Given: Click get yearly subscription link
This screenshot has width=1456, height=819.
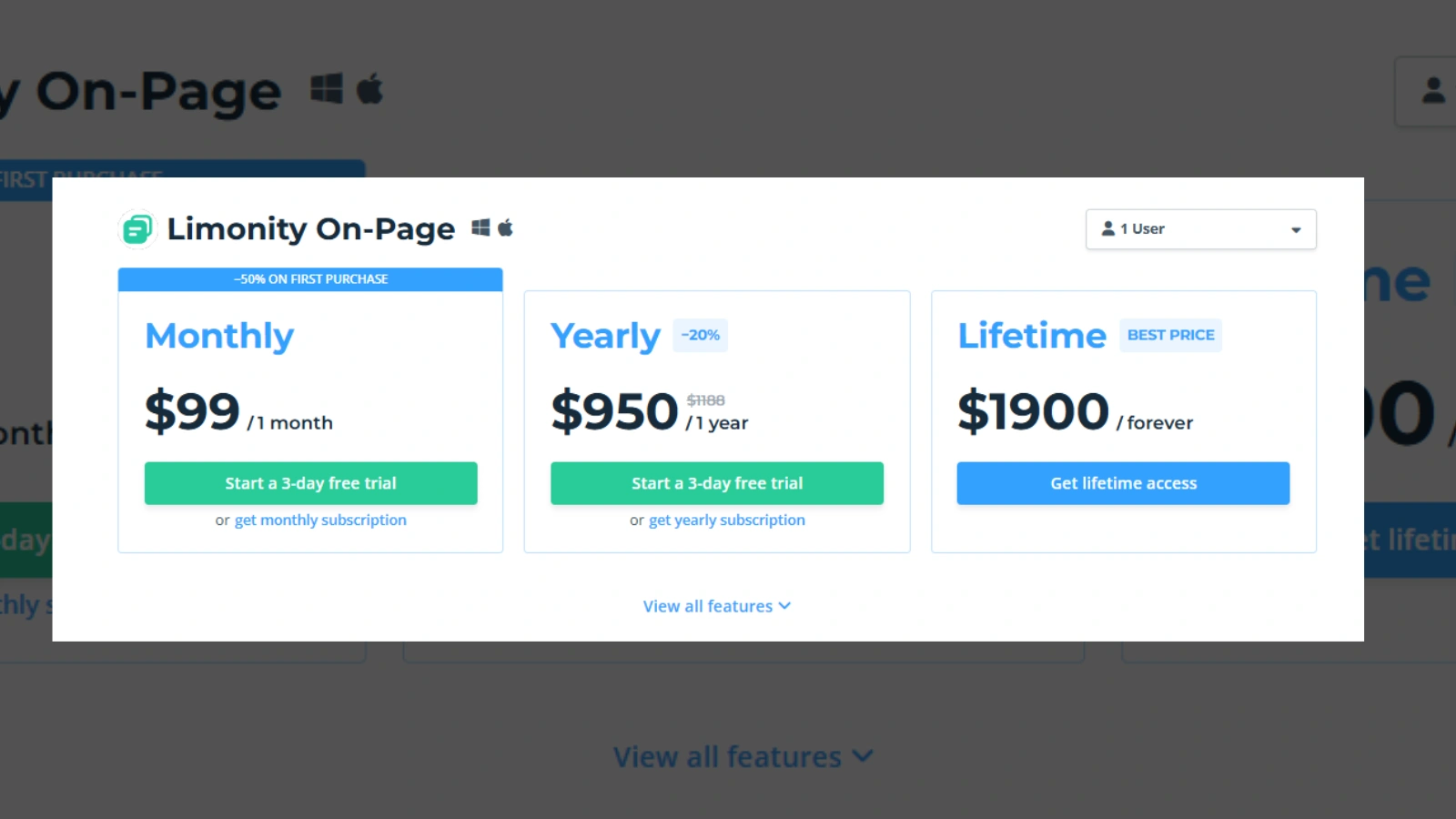Looking at the screenshot, I should (726, 521).
